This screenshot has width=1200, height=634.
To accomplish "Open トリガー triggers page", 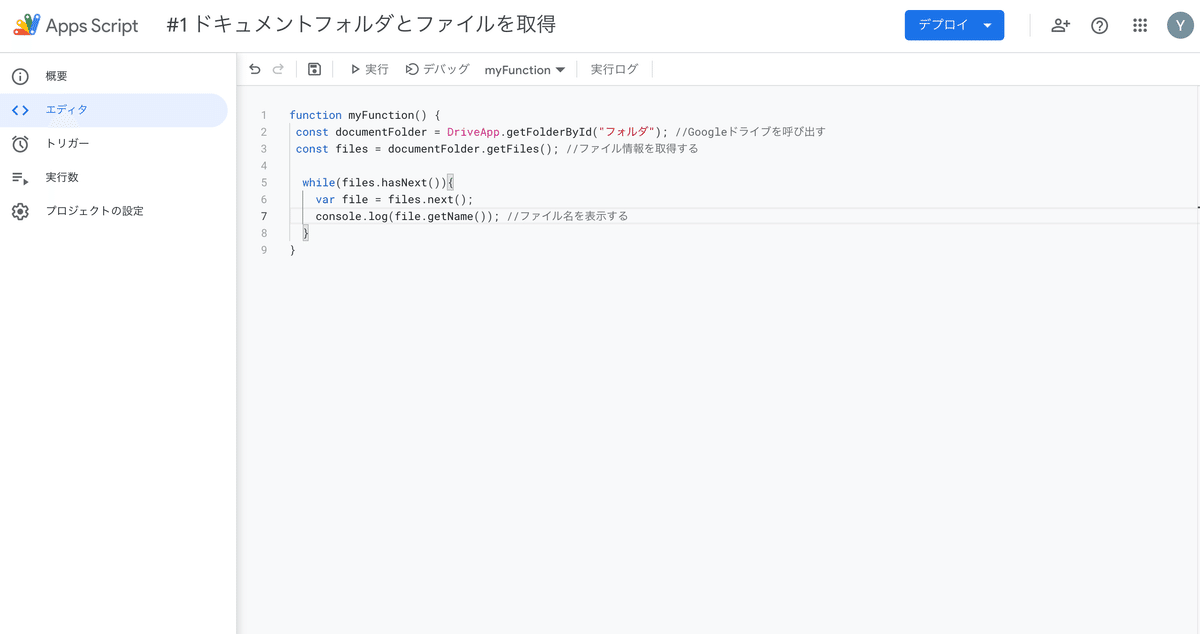I will click(67, 144).
